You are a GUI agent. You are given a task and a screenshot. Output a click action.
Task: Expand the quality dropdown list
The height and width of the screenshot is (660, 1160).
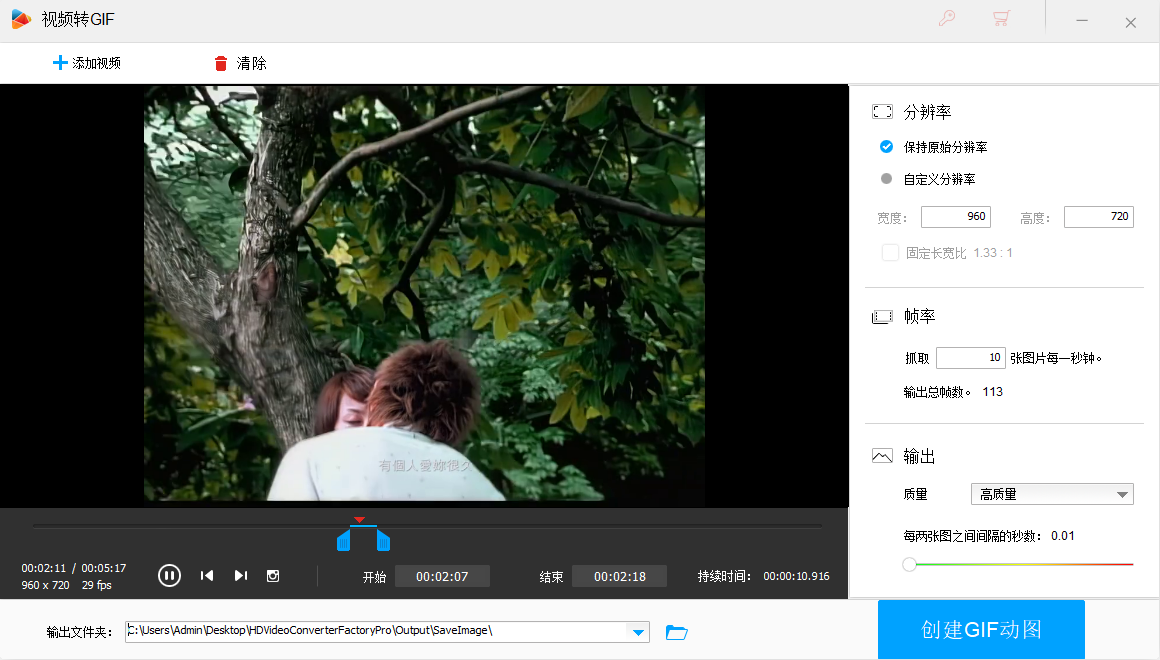click(x=1122, y=494)
